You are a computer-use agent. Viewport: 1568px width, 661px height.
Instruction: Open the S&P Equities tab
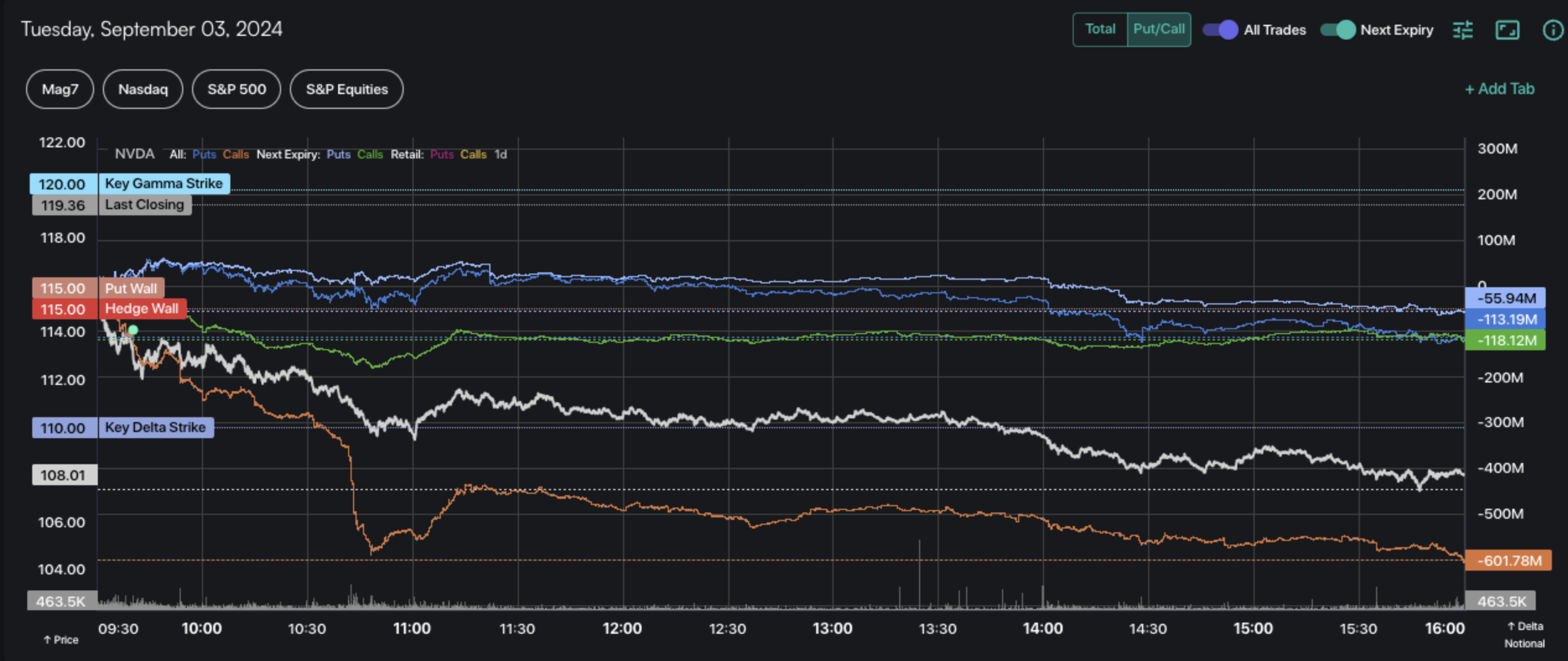[347, 89]
